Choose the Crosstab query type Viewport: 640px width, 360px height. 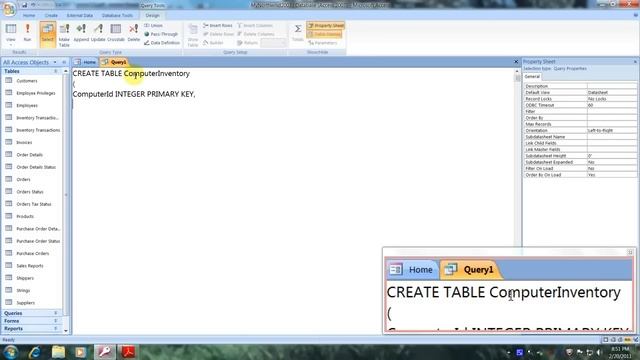[116, 33]
